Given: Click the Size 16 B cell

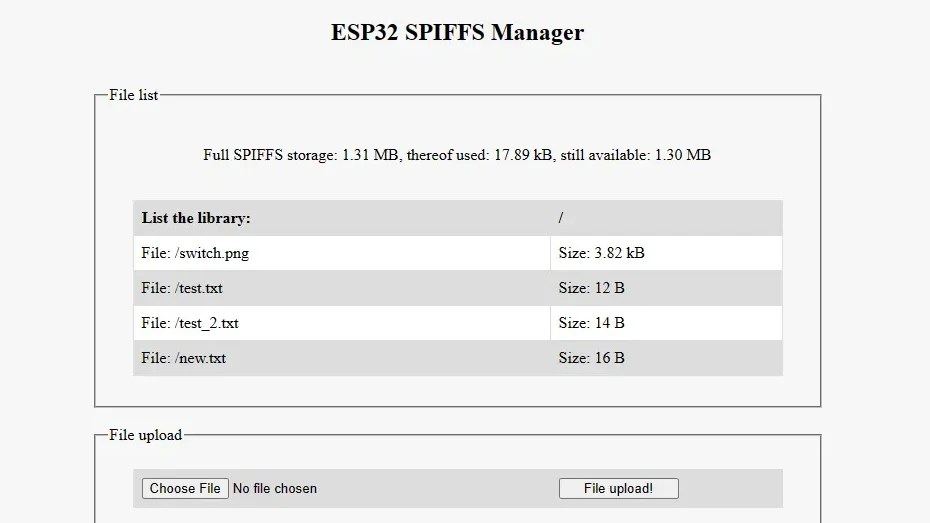Looking at the screenshot, I should click(x=591, y=358).
